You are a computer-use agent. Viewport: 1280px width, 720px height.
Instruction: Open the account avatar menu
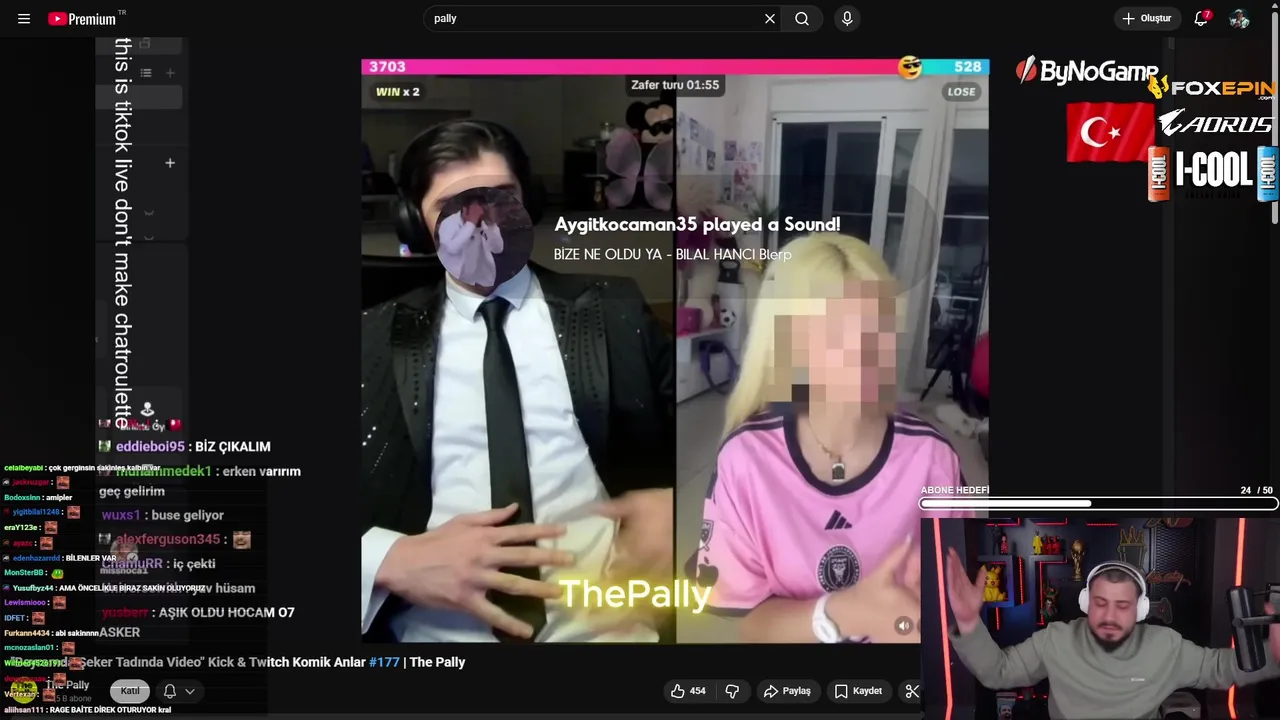[1240, 19]
